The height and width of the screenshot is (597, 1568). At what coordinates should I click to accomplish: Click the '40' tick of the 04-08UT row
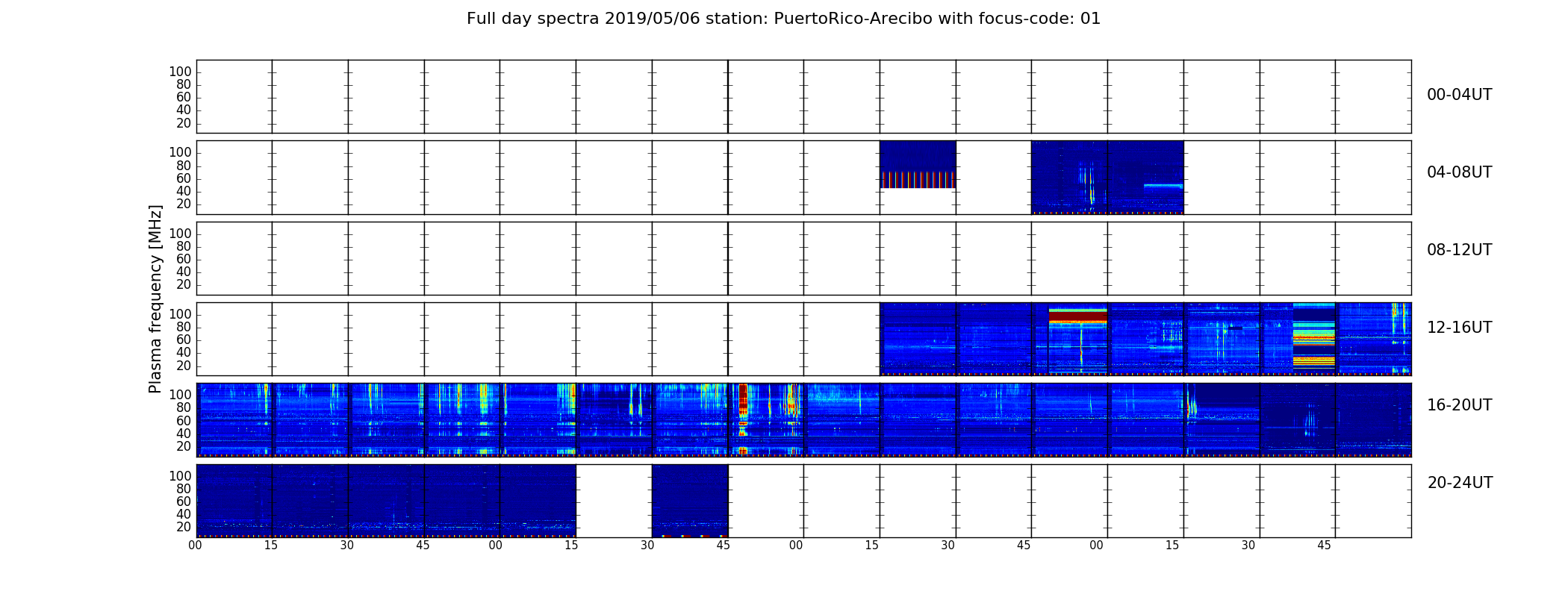[x=184, y=192]
